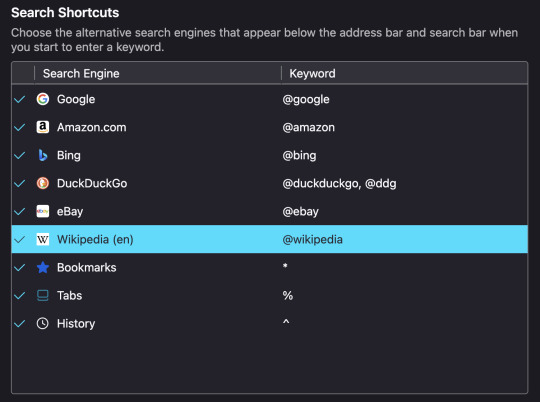Select the Google engine name
Image resolution: width=540 pixels, height=402 pixels.
(x=76, y=99)
